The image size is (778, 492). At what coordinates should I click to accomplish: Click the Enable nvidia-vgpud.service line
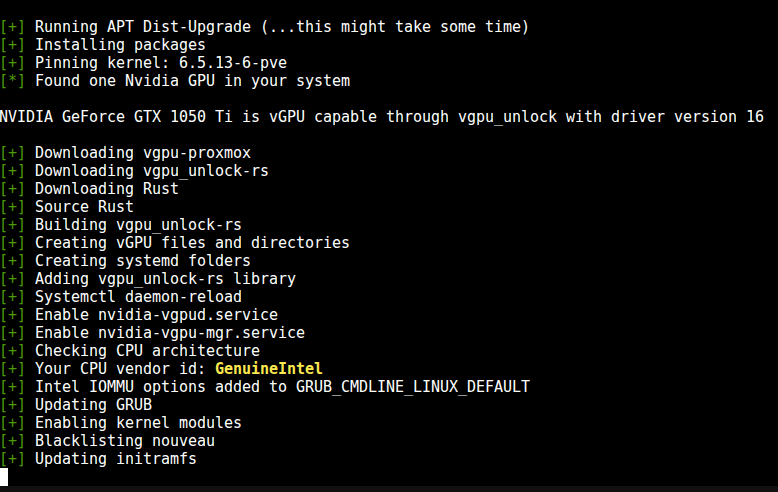tap(139, 314)
